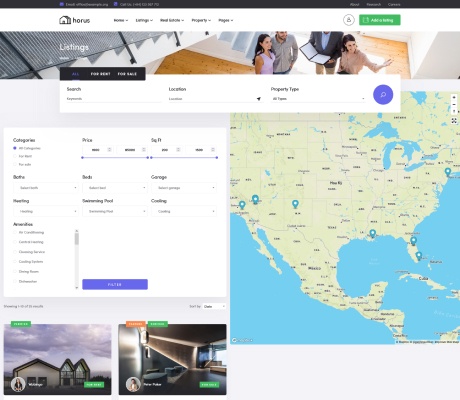Open the Listings navigation menu
Image resolution: width=460 pixels, height=400 pixels.
click(x=144, y=20)
